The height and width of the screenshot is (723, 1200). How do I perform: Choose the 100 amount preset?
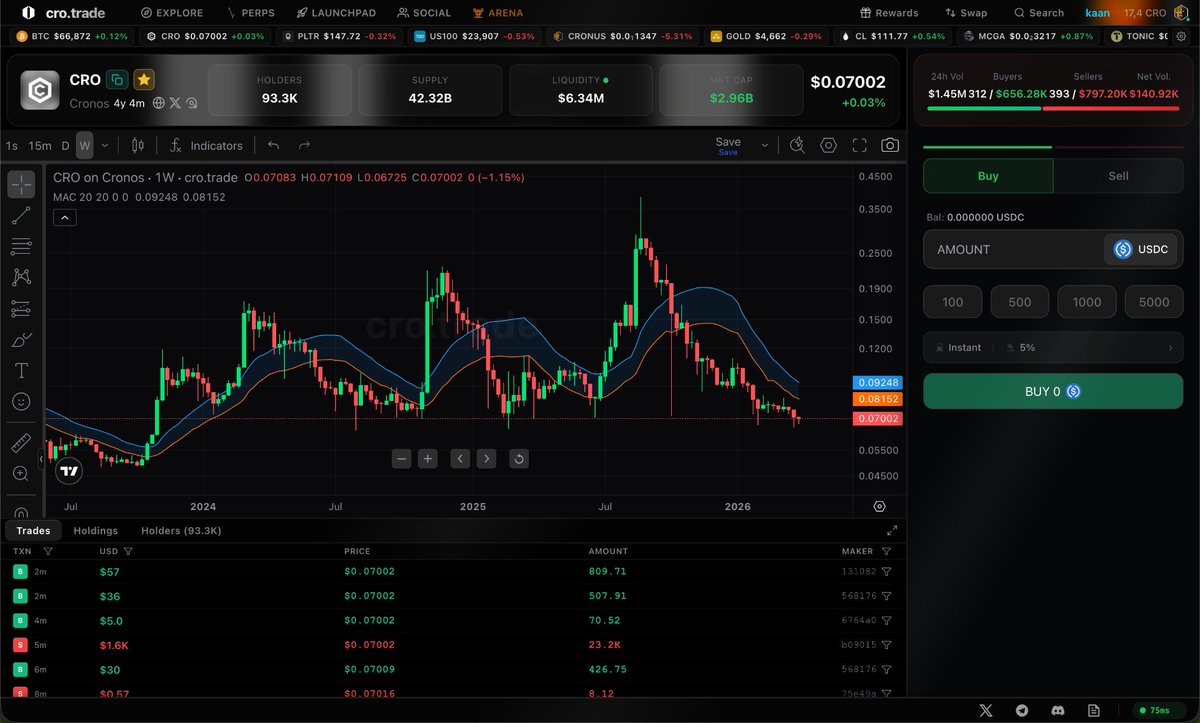point(953,302)
